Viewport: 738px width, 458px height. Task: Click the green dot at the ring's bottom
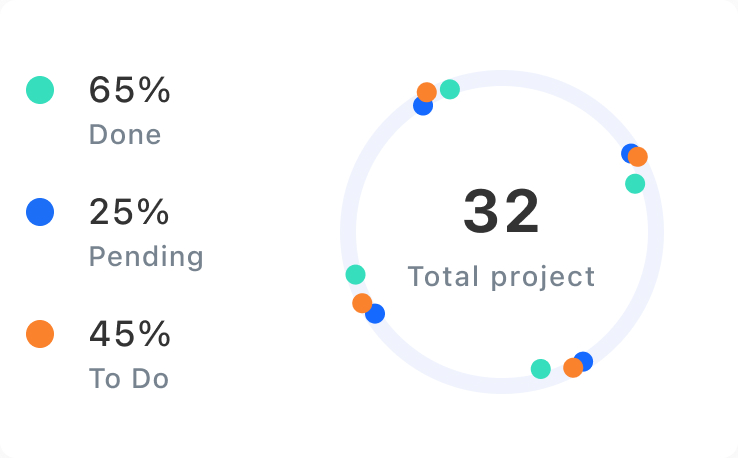pyautogui.click(x=541, y=369)
